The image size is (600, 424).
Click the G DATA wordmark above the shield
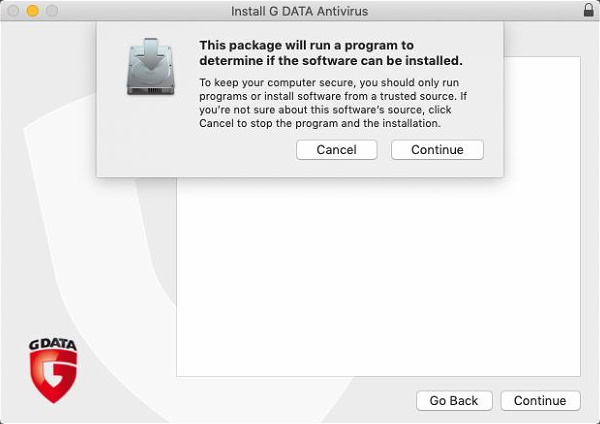[x=53, y=344]
